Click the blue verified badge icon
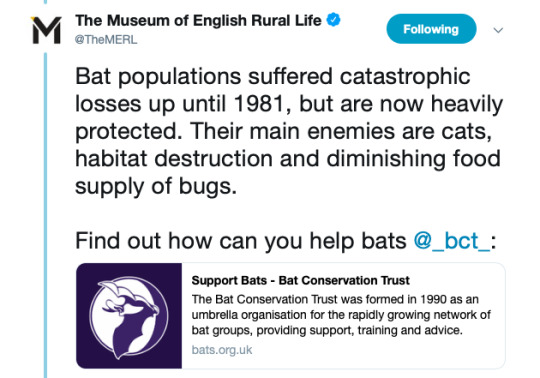This screenshot has height=378, width=540. click(333, 20)
